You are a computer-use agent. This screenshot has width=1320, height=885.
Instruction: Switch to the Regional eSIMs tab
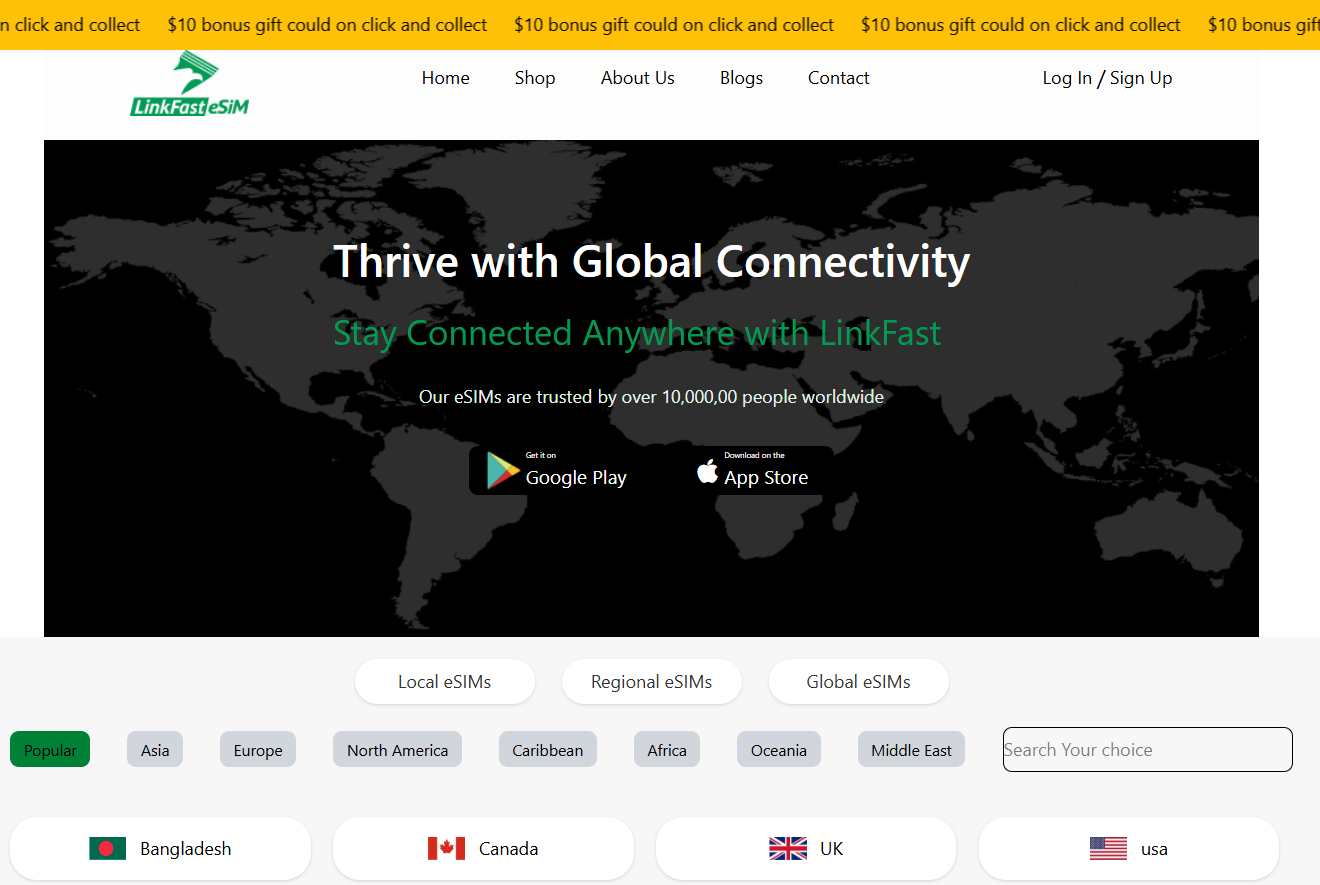coord(651,682)
